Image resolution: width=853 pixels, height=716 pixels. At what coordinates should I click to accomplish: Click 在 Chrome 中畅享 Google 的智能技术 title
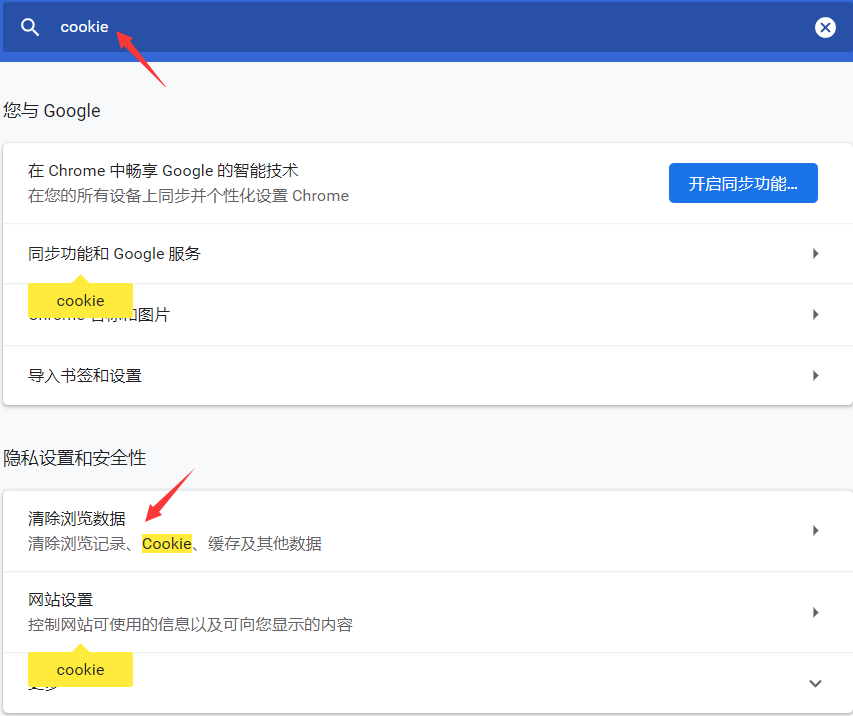pos(163,171)
